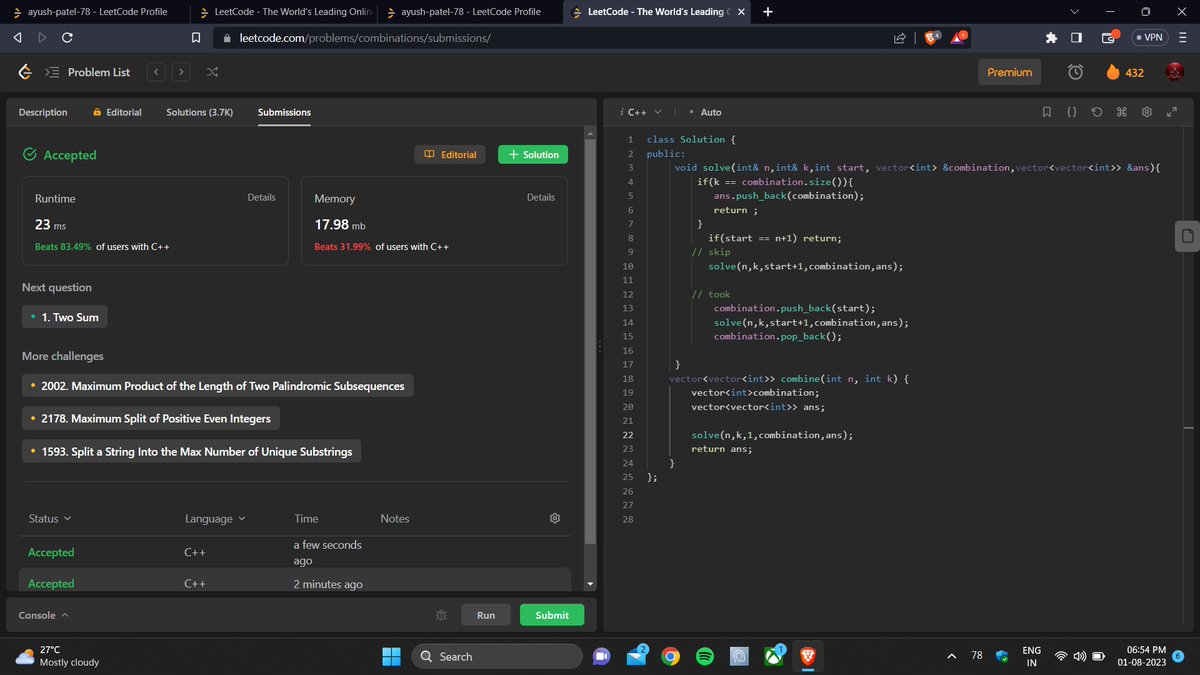Viewport: 1200px width, 675px height.
Task: Open the submissions table settings gear
Action: pyautogui.click(x=555, y=518)
